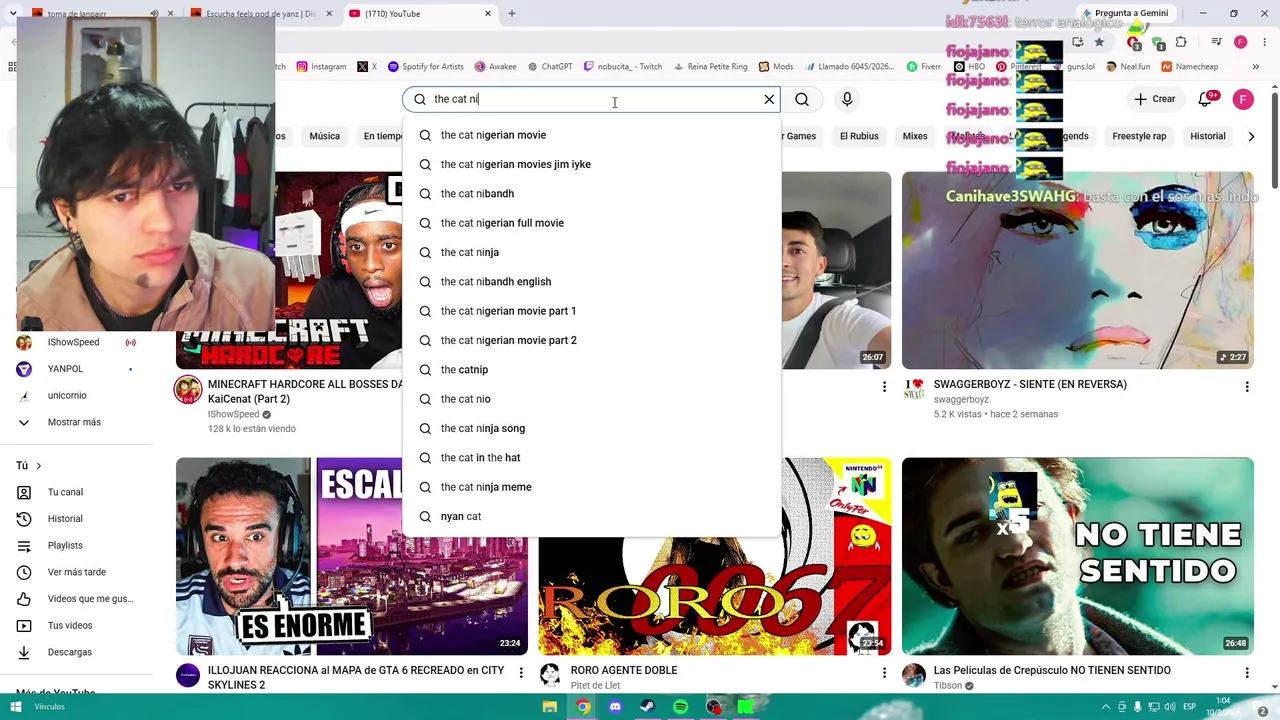Start voice search with the microphone icon

[x=847, y=99]
